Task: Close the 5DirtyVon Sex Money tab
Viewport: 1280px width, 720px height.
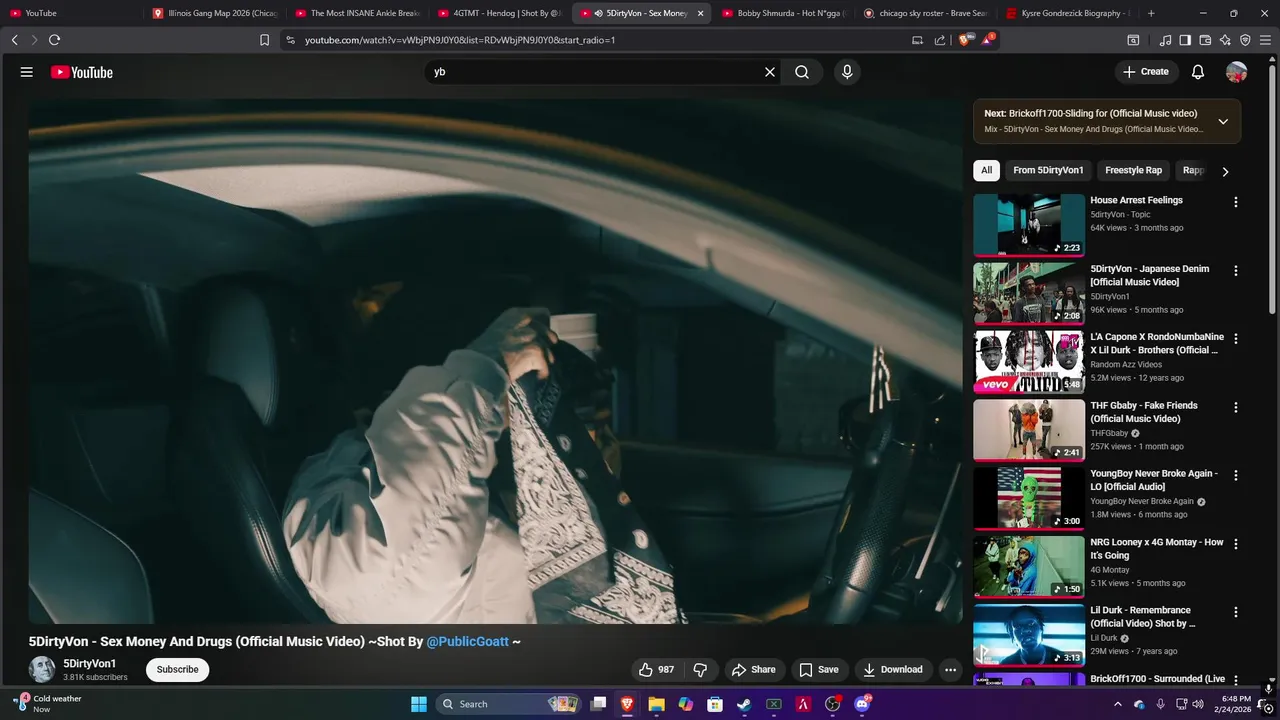Action: click(700, 13)
